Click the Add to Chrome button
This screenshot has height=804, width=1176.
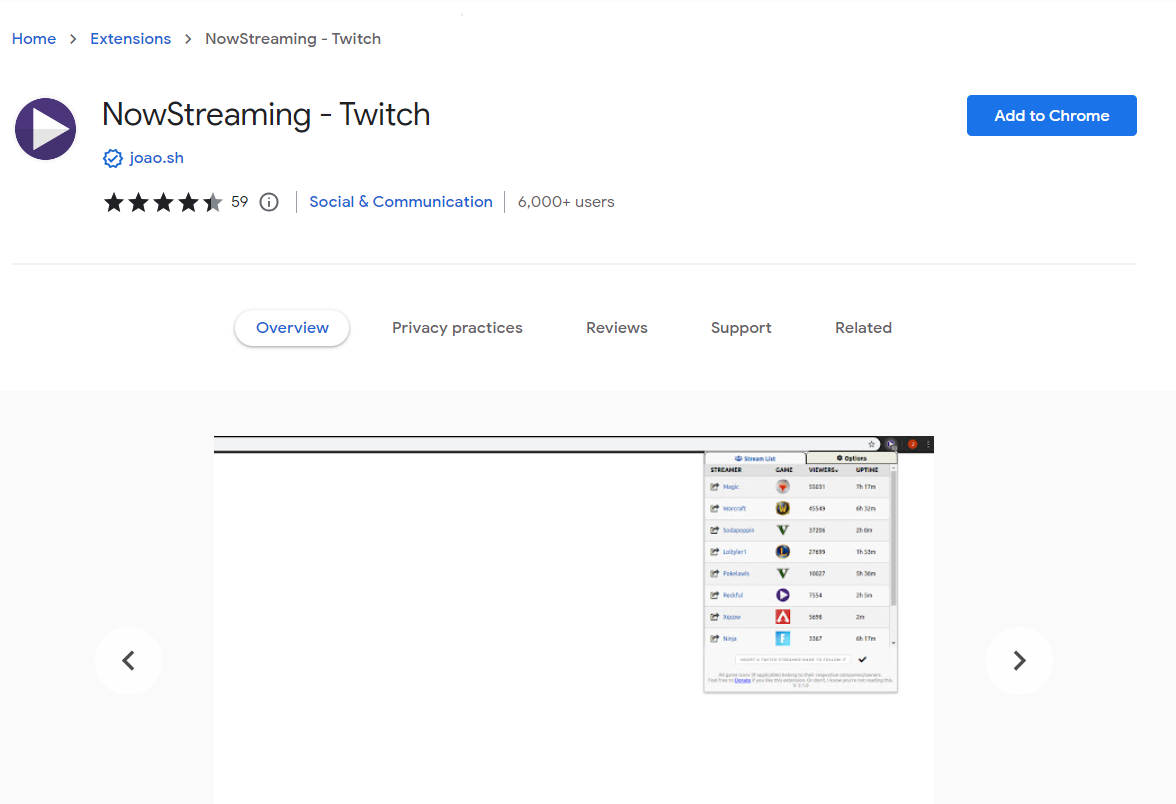1051,115
